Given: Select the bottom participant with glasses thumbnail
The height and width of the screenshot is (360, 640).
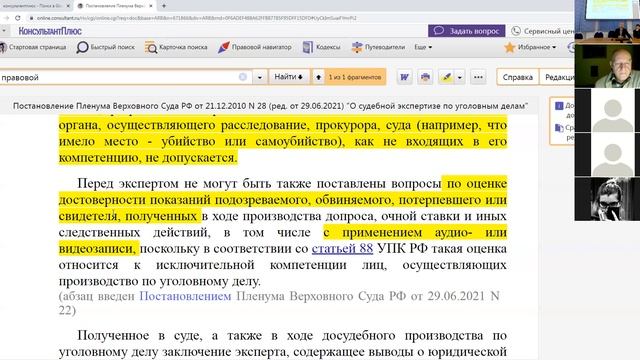Looking at the screenshot, I should coord(607,199).
